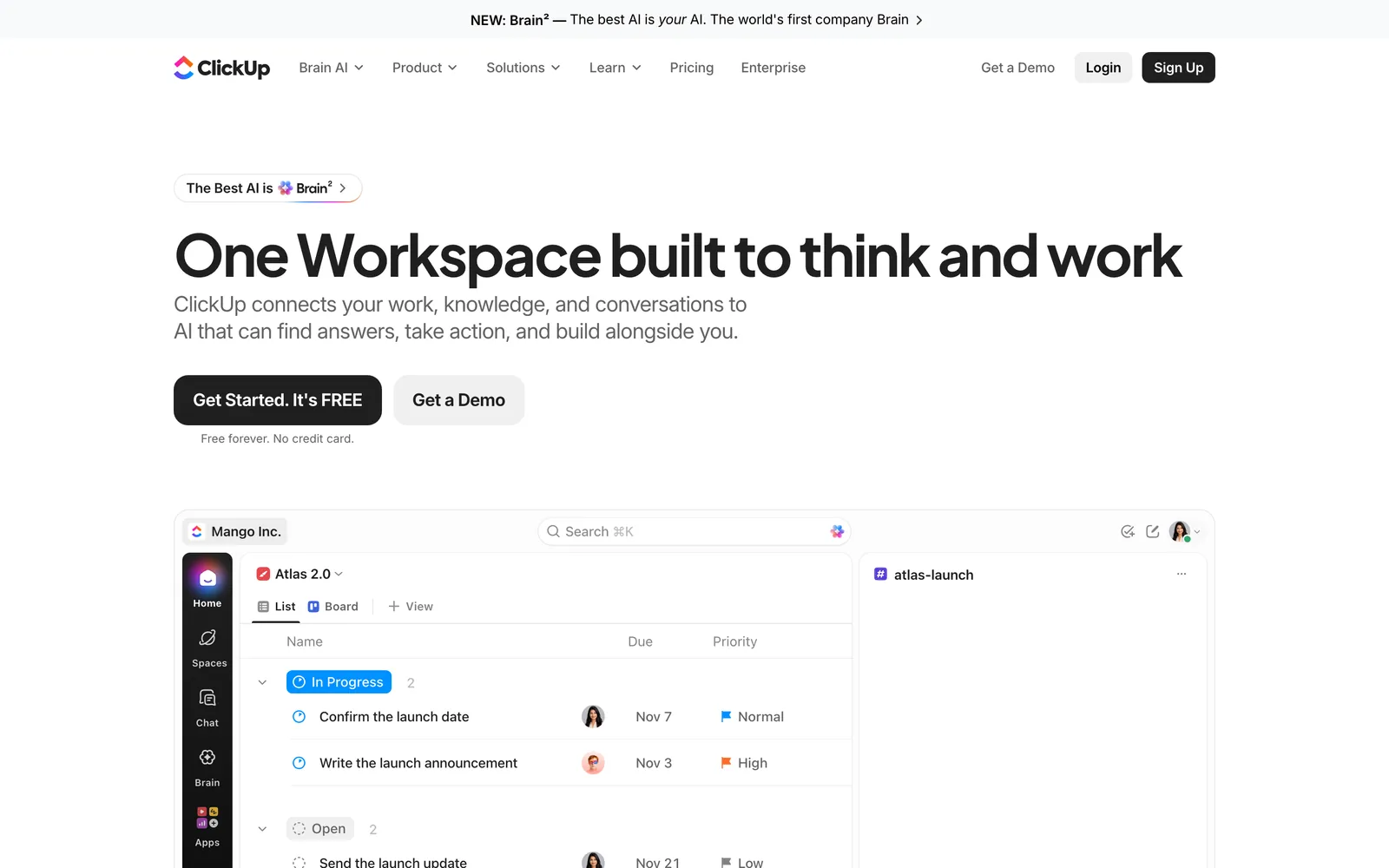Image resolution: width=1389 pixels, height=868 pixels.
Task: Expand the Product nav dropdown
Action: click(425, 68)
